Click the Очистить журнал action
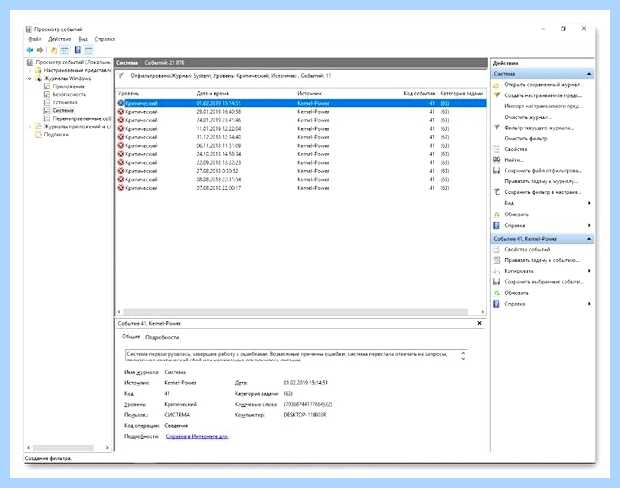 tap(527, 117)
